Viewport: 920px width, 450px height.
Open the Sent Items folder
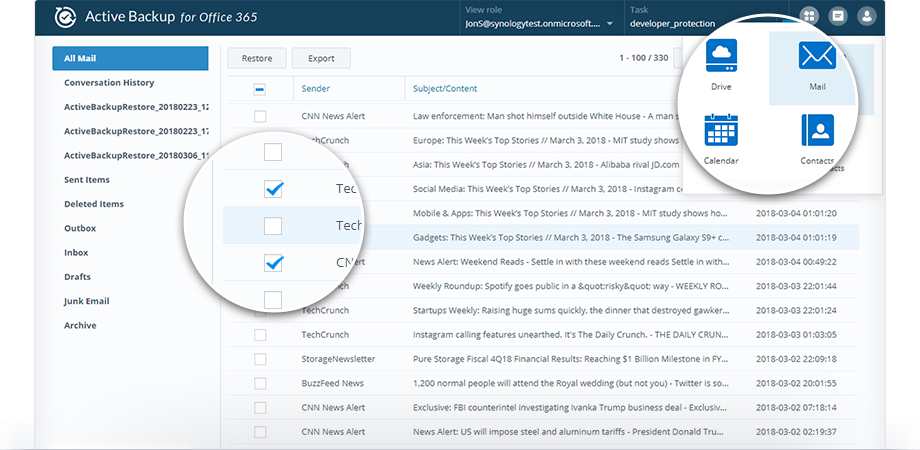point(87,180)
